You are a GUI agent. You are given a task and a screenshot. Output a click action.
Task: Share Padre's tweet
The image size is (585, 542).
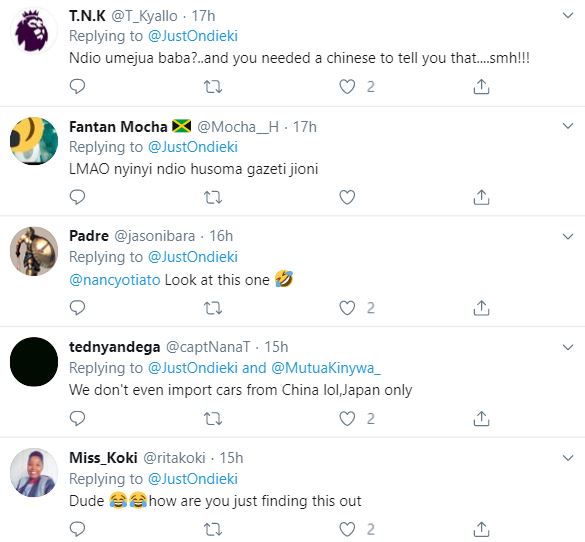pos(481,308)
